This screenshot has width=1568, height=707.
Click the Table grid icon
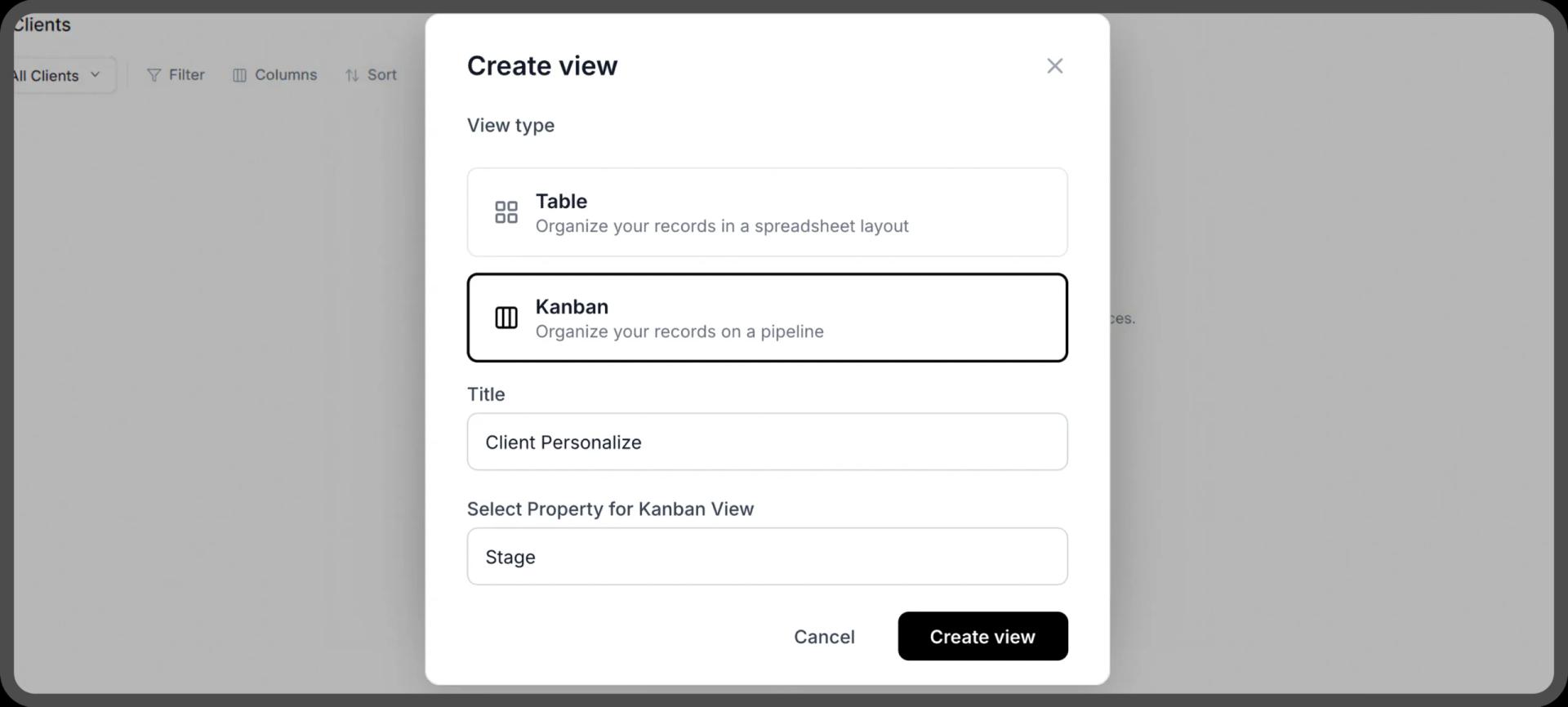506,212
